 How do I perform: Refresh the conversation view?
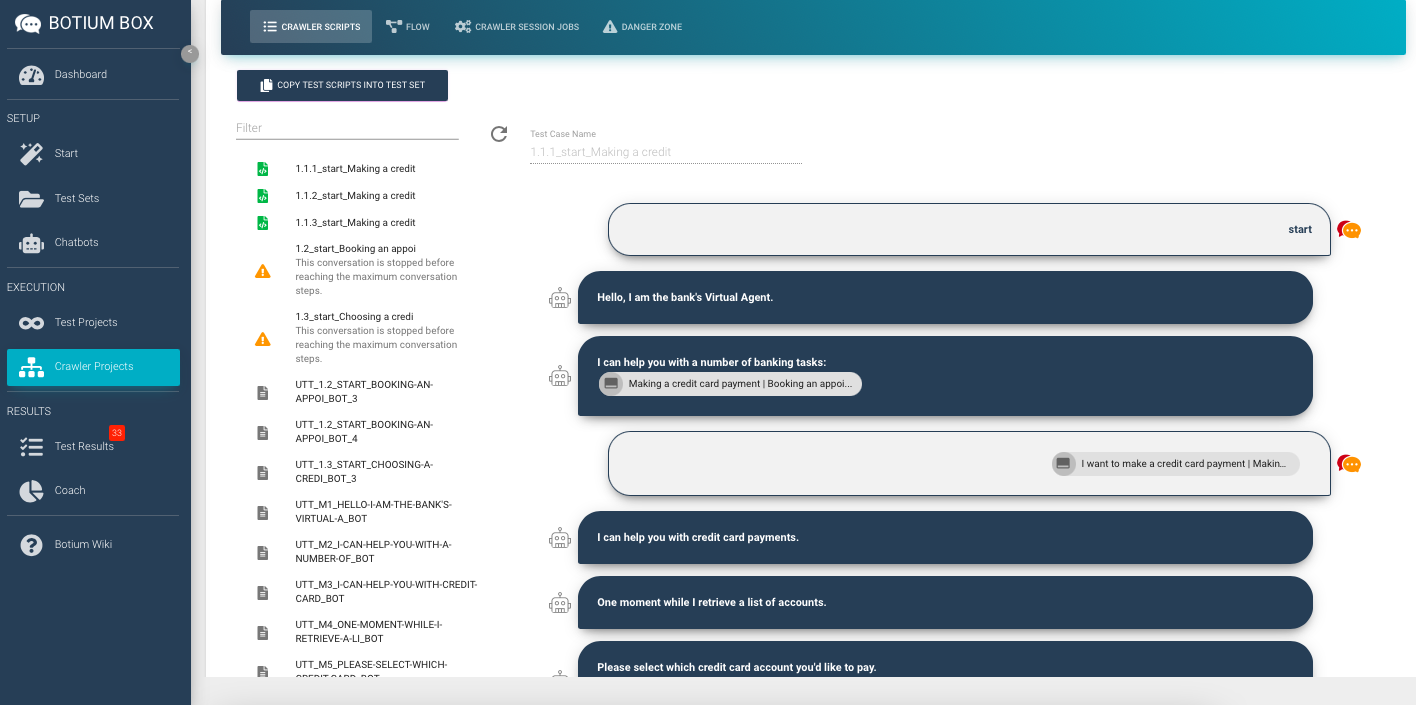(498, 133)
